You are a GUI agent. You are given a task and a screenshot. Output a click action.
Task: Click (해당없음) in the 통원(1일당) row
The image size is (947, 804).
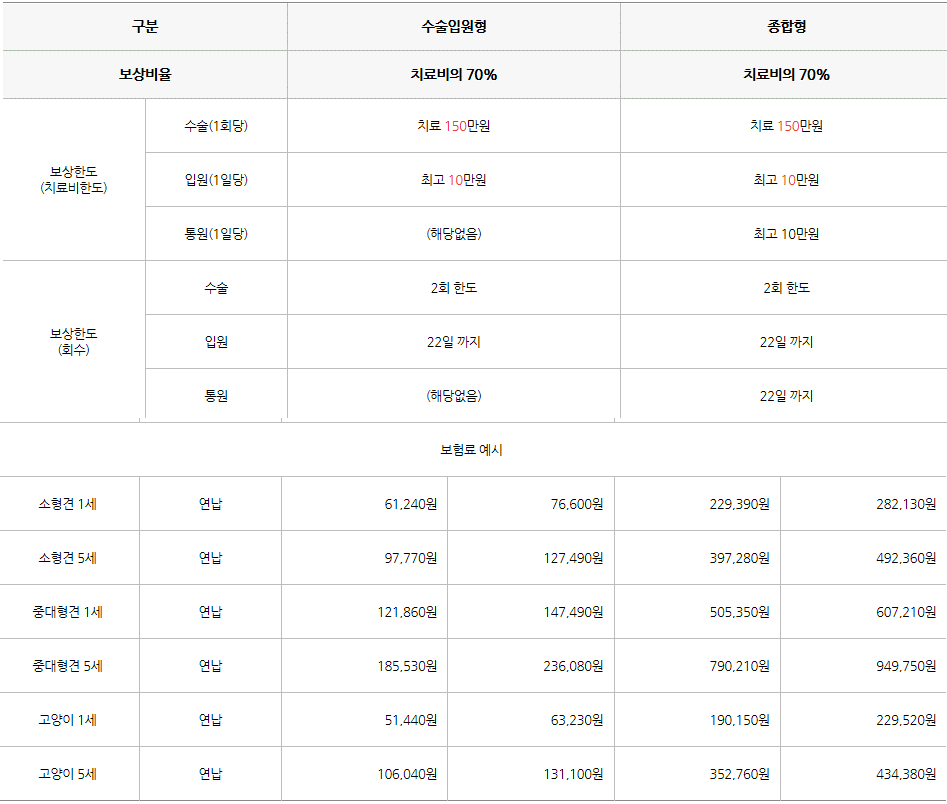click(454, 234)
